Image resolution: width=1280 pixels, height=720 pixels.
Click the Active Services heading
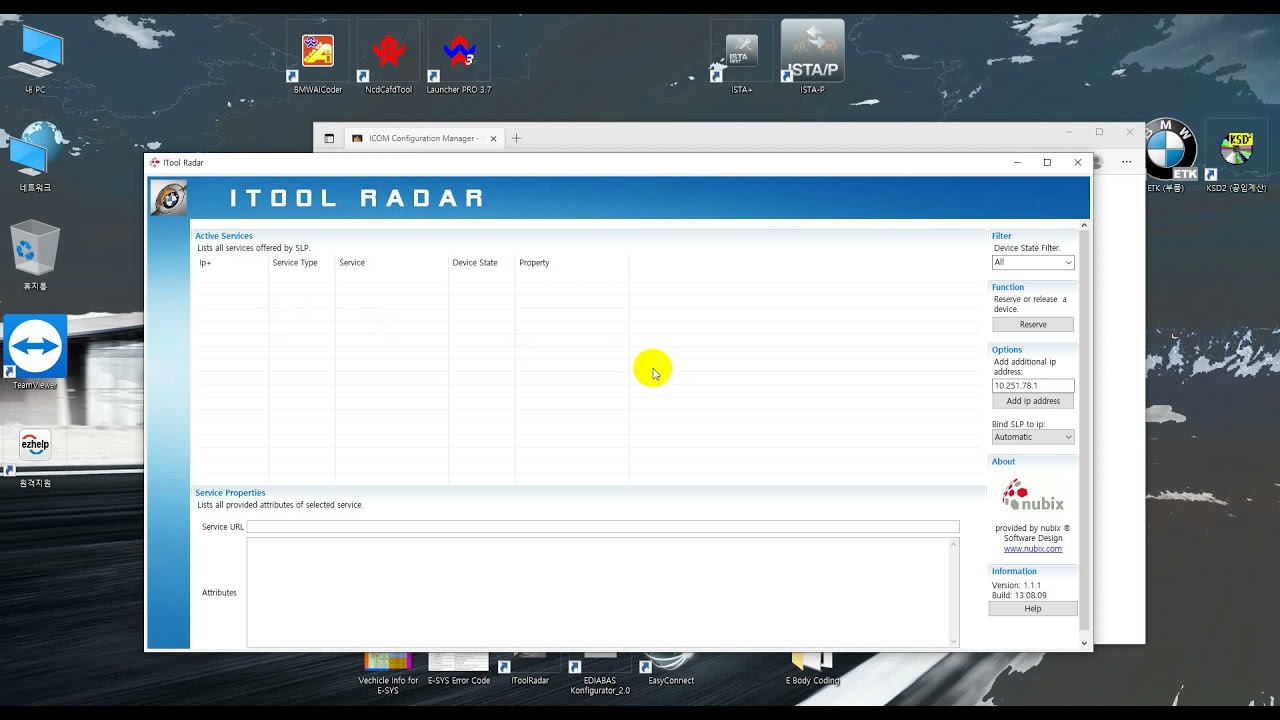point(224,236)
